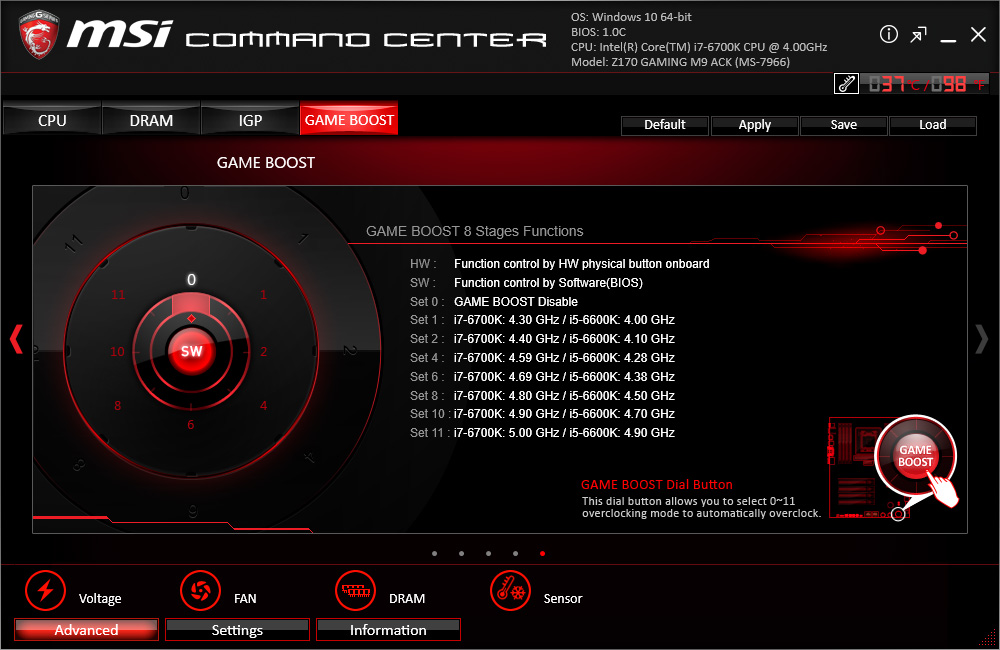Click the temperature gadget icon
Screen dimensions: 1000x650
point(846,84)
